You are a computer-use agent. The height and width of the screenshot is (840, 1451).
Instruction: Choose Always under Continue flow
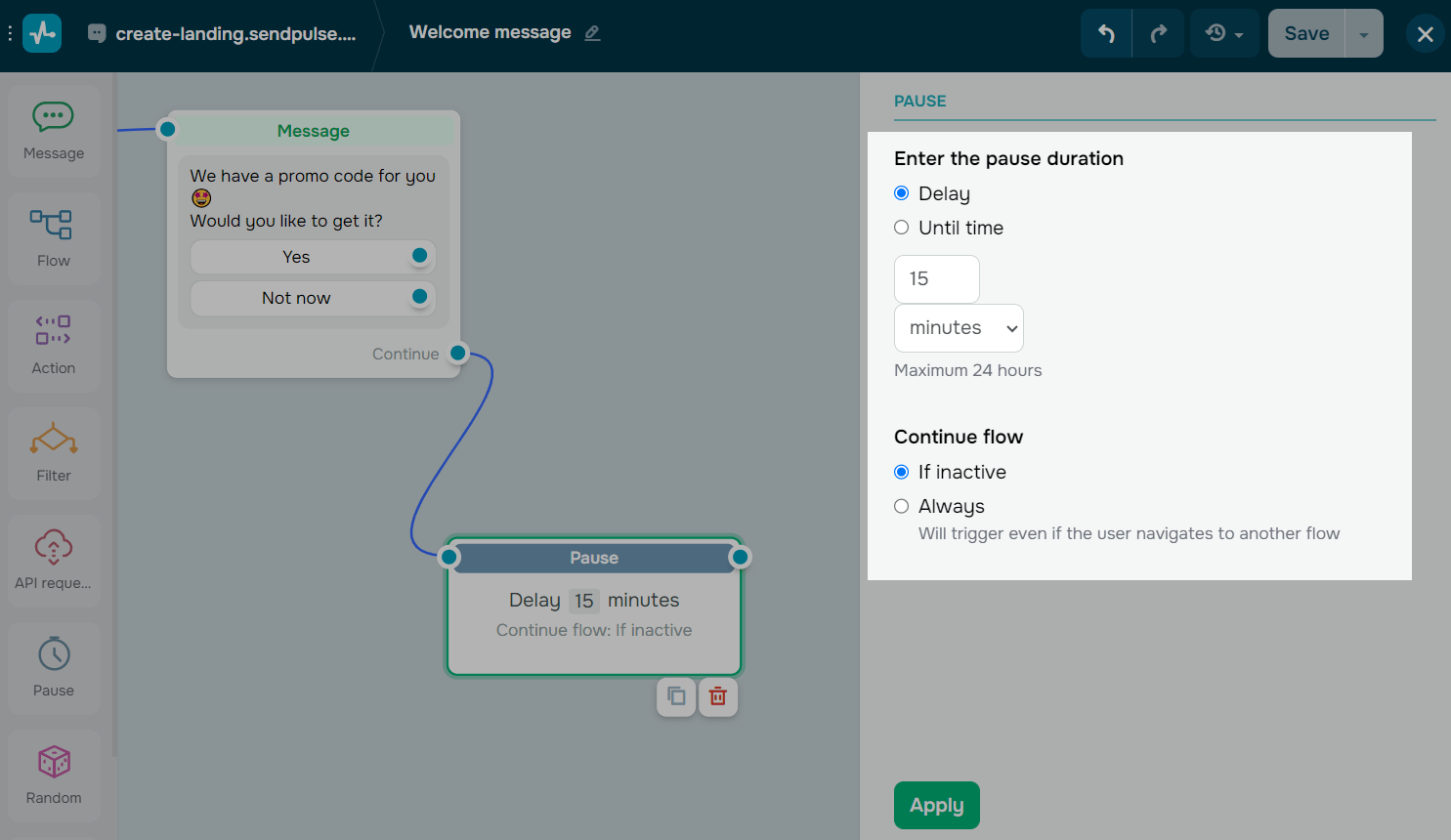900,506
